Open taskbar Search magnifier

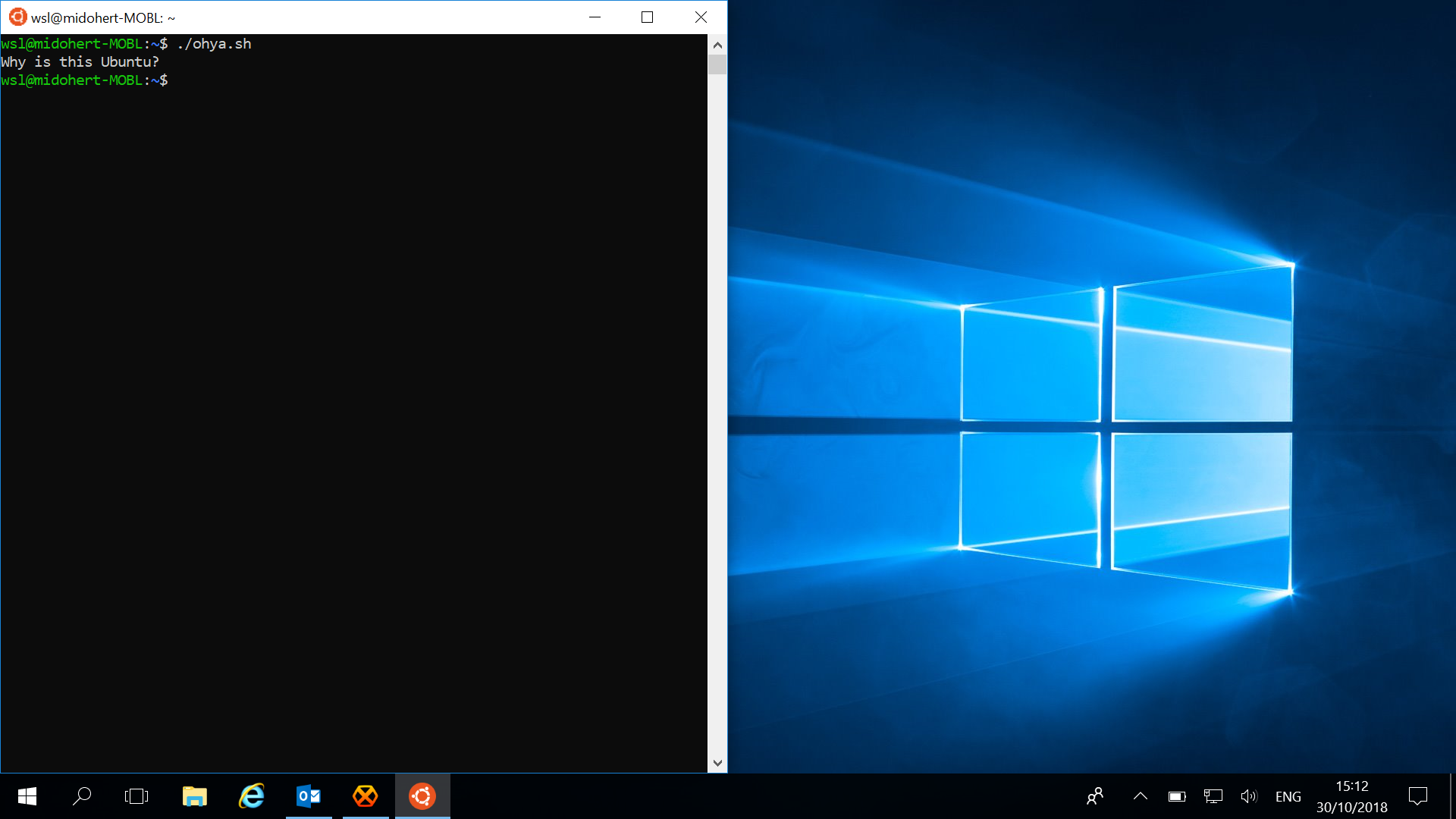pos(82,796)
